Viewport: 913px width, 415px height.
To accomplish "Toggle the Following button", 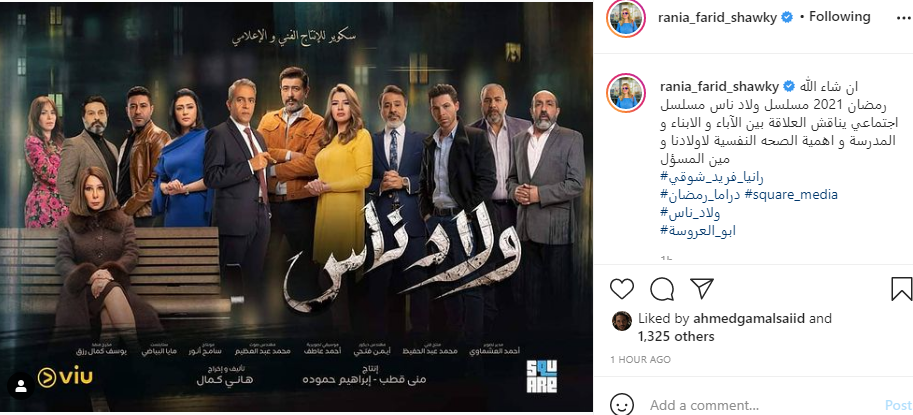I will tap(839, 17).
